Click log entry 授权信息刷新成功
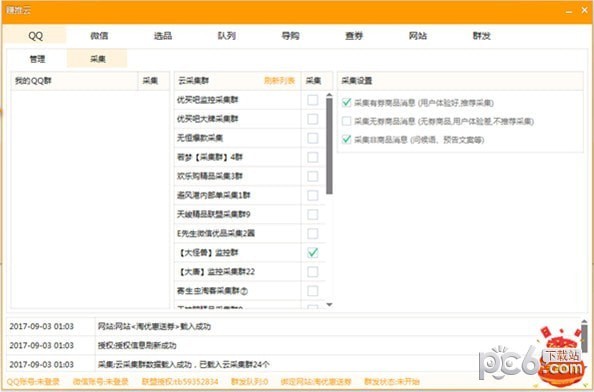This screenshot has height=392, width=594. (x=137, y=345)
